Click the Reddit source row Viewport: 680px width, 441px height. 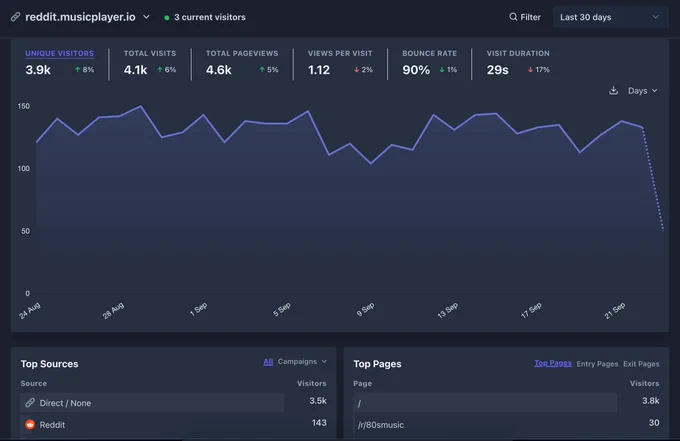[x=173, y=425]
